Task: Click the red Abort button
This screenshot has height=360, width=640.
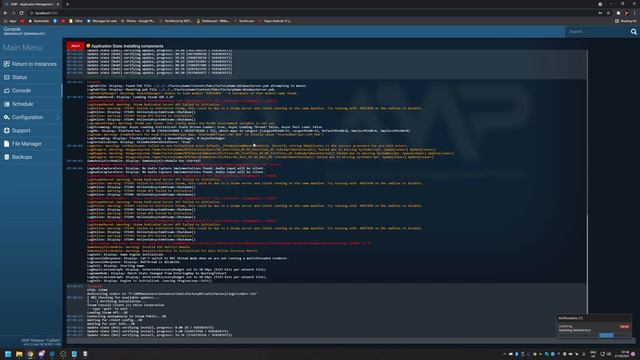Action: [75, 46]
